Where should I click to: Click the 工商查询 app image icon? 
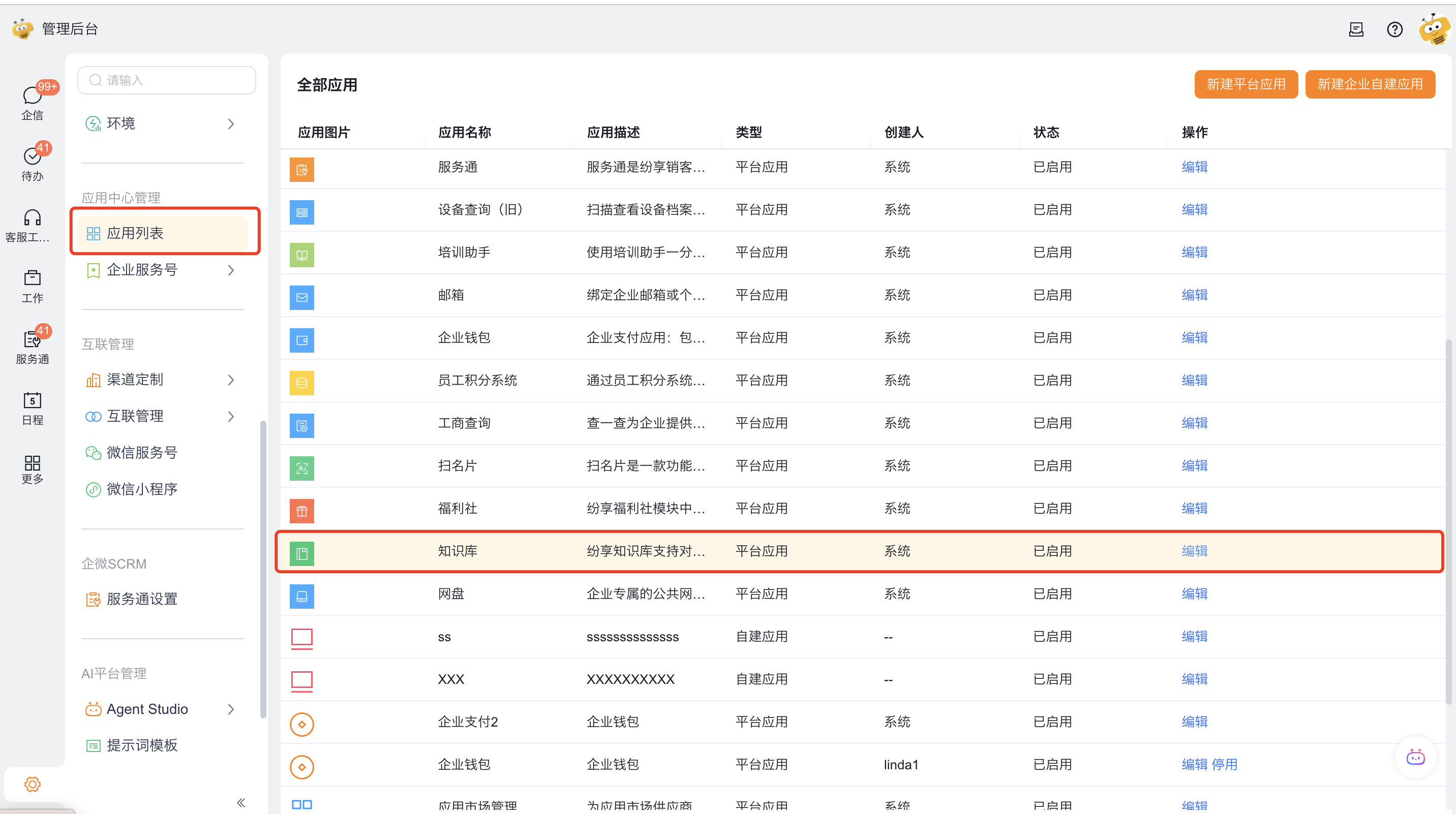point(302,425)
